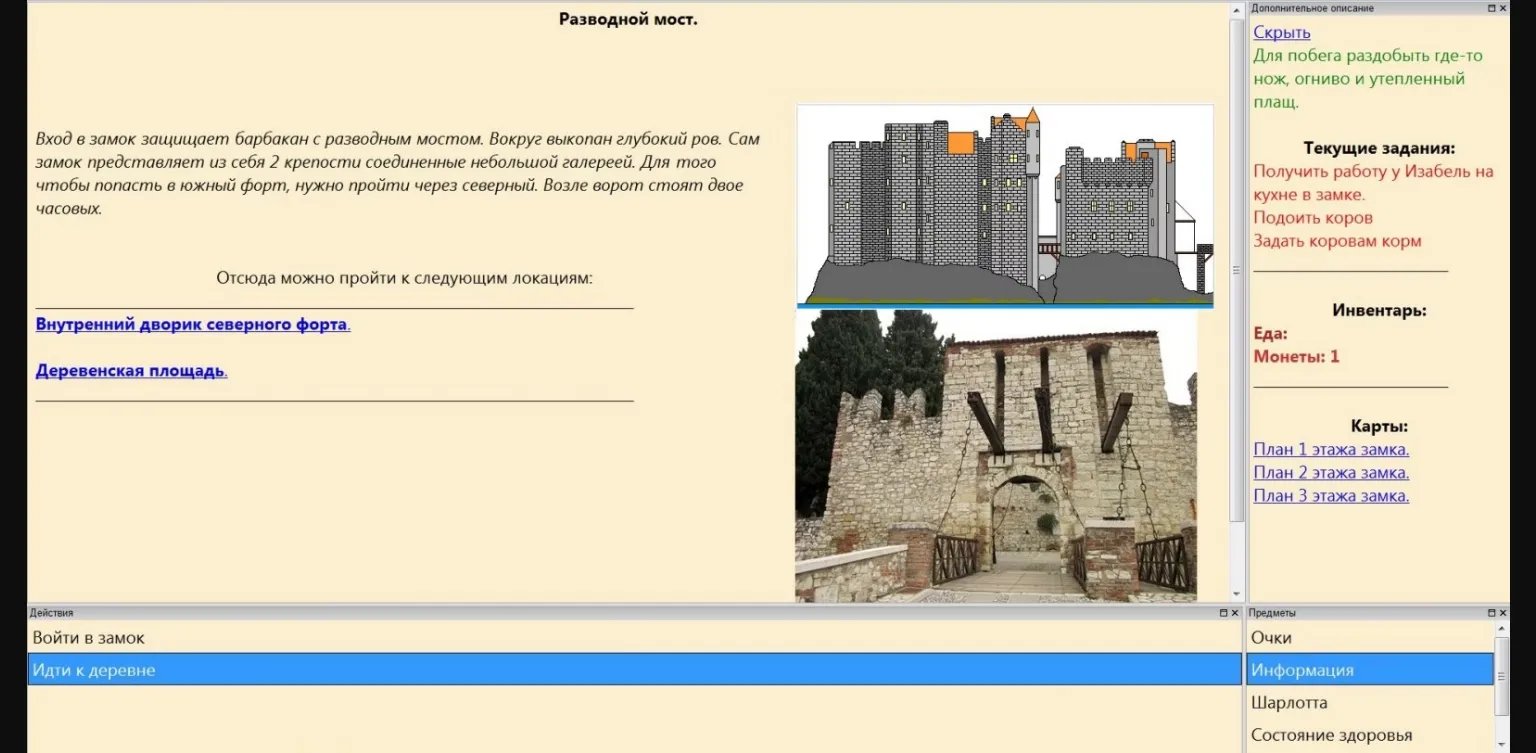Click main description scroll-up arrow
This screenshot has height=753, width=1536.
click(1237, 10)
